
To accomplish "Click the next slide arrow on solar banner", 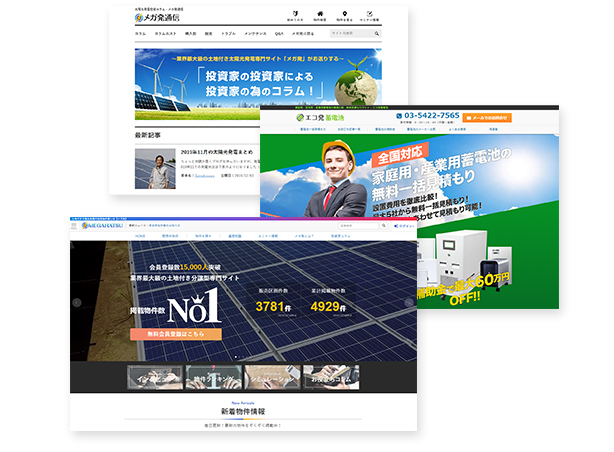I will tap(408, 303).
